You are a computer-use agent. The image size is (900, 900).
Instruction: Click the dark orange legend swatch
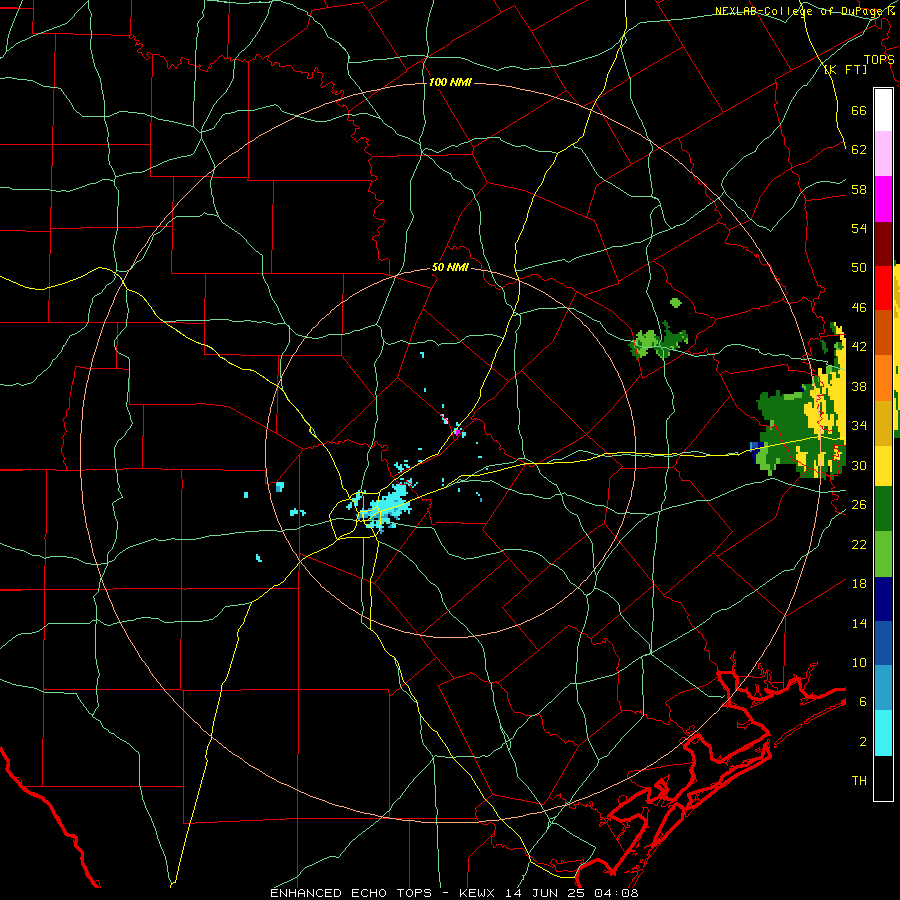coord(883,332)
